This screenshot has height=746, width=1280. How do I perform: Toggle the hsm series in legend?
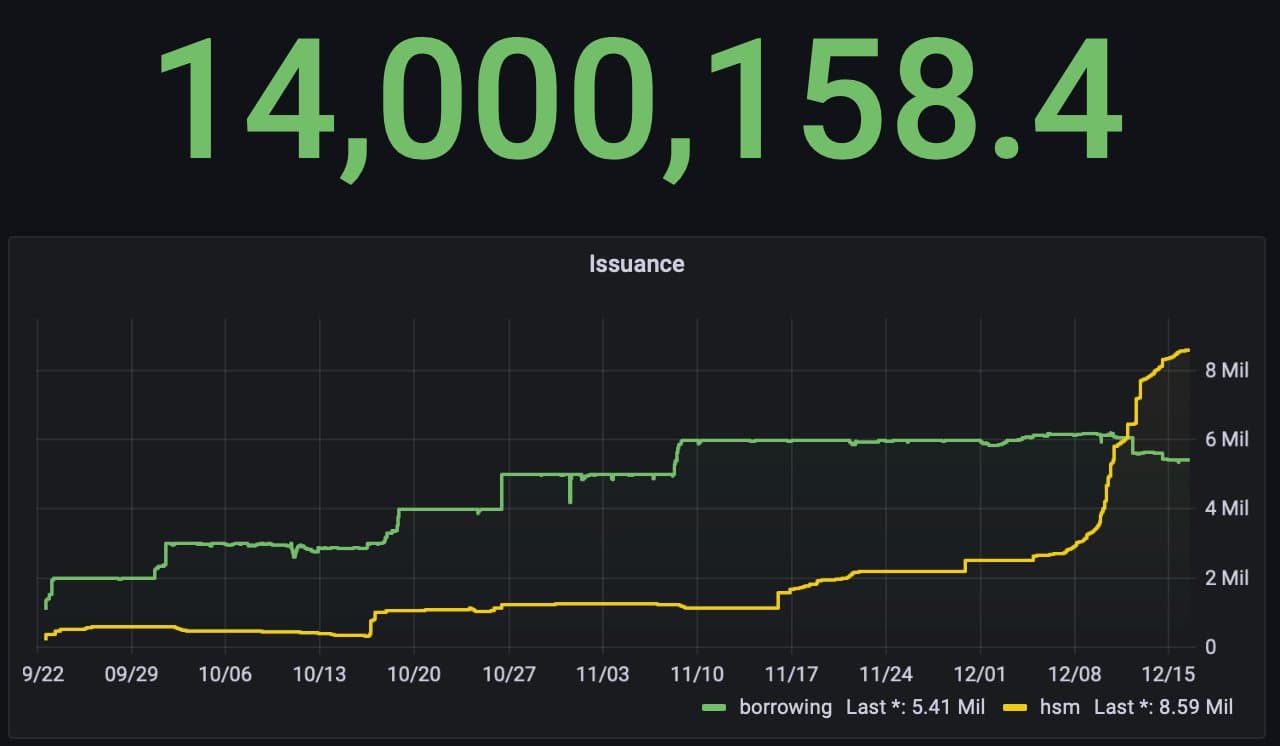tap(1060, 707)
